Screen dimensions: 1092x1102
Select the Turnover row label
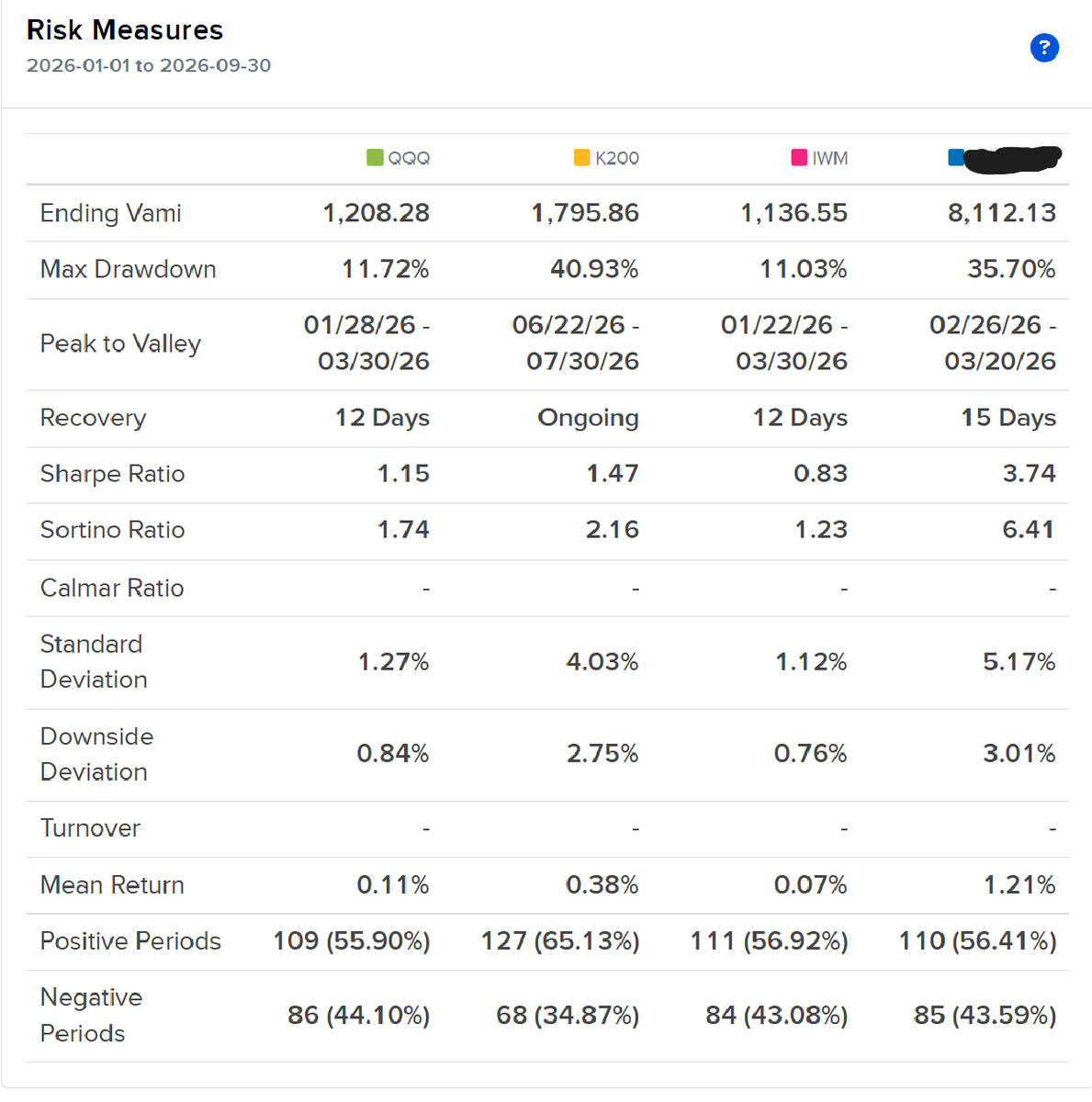(90, 828)
